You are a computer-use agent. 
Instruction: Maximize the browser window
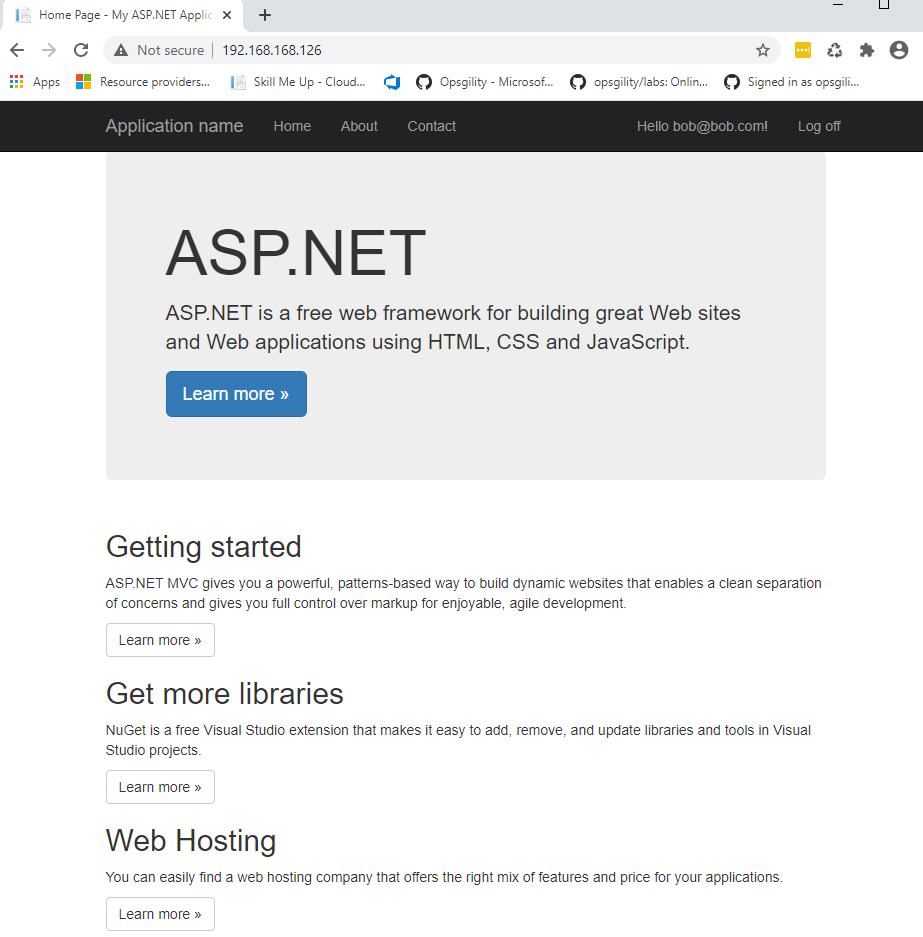(884, 5)
